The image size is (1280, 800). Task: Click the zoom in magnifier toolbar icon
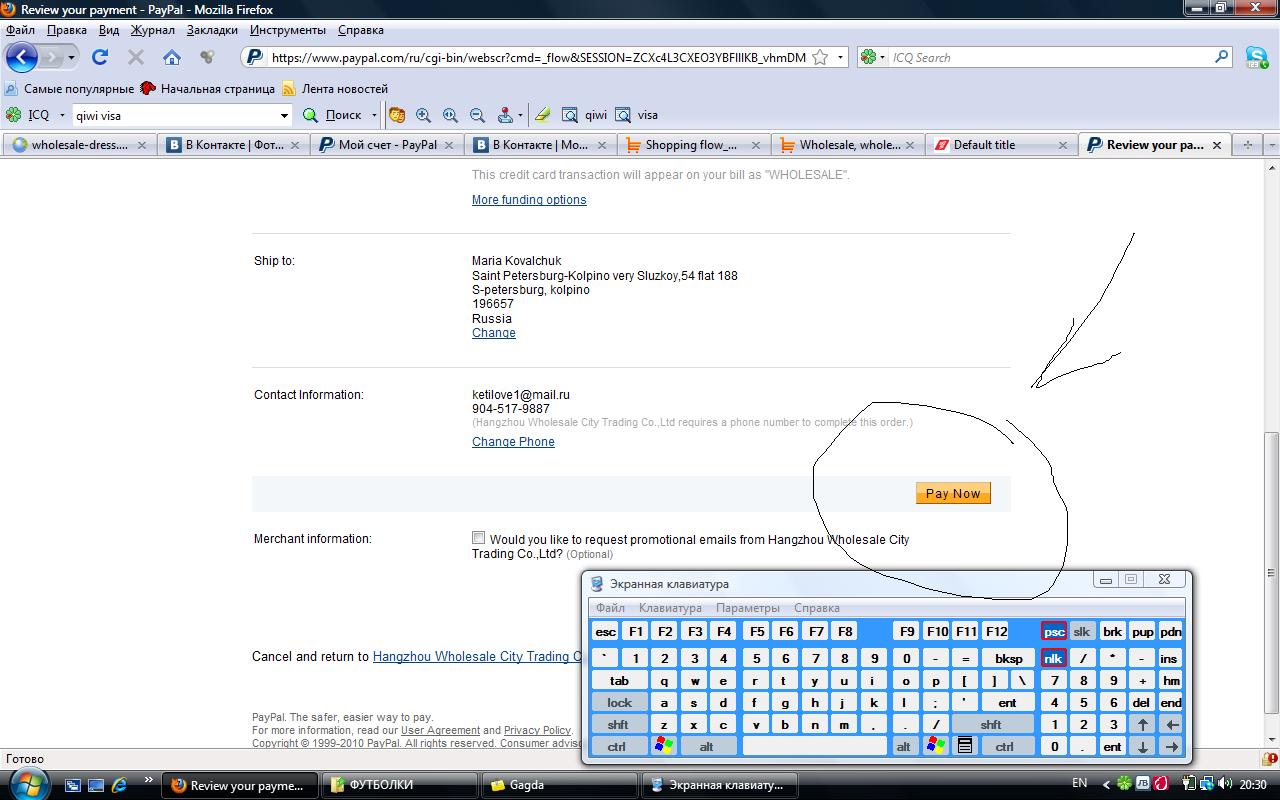[423, 115]
